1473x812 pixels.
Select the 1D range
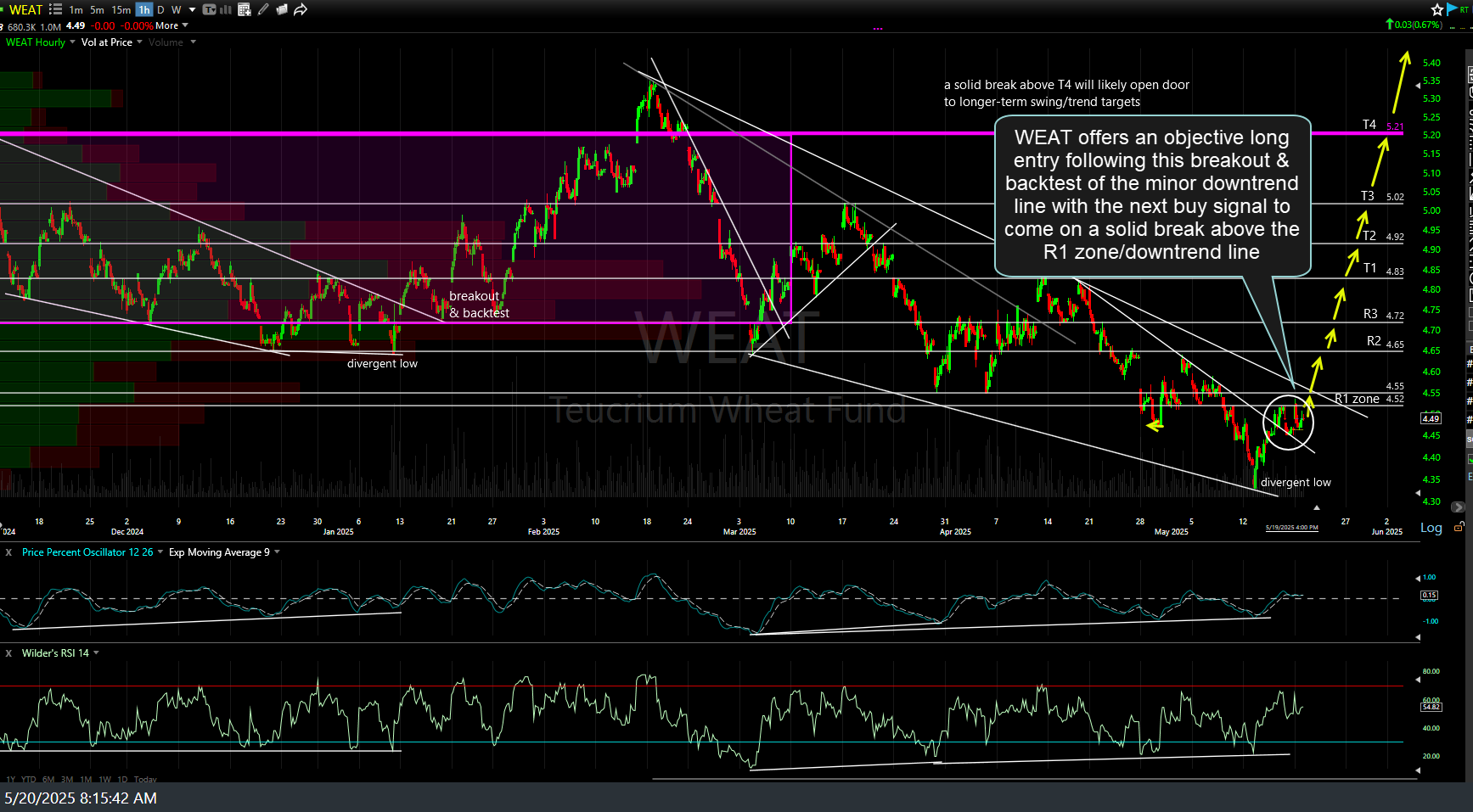pos(122,780)
